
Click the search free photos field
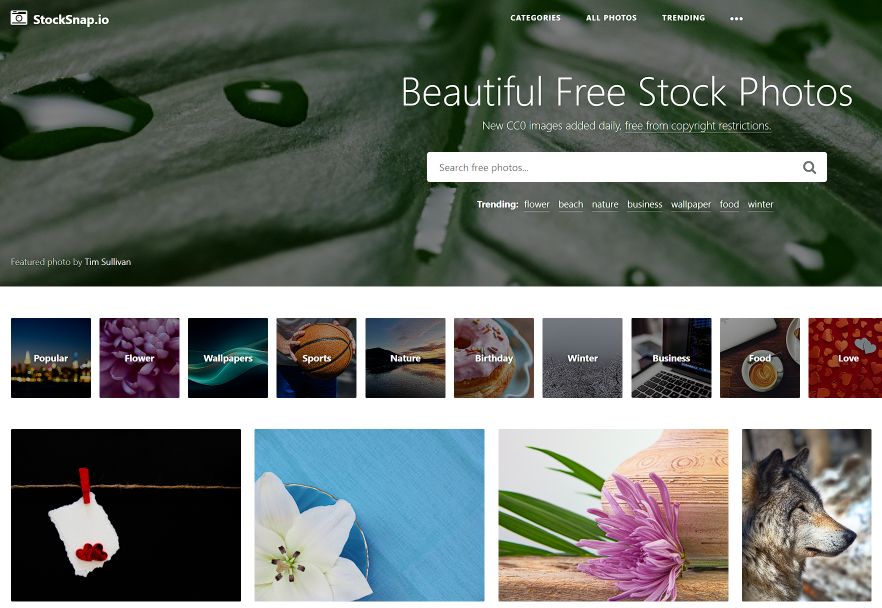tap(627, 167)
